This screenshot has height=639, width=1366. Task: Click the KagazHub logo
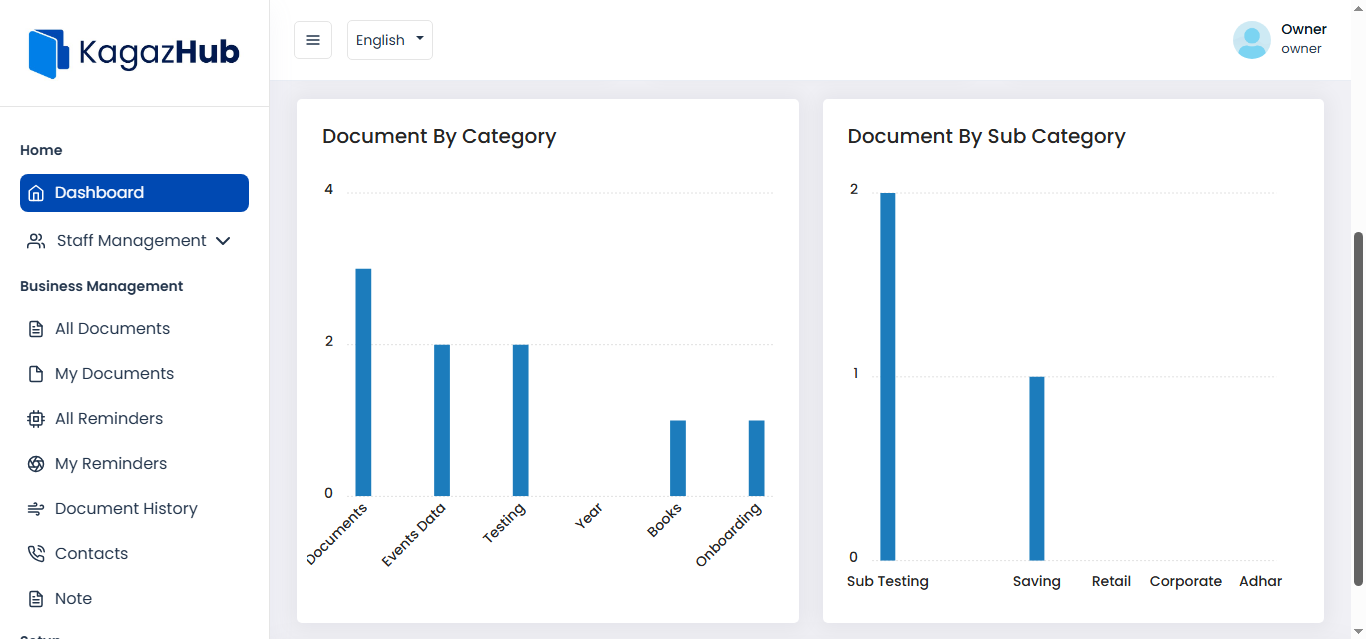click(134, 53)
